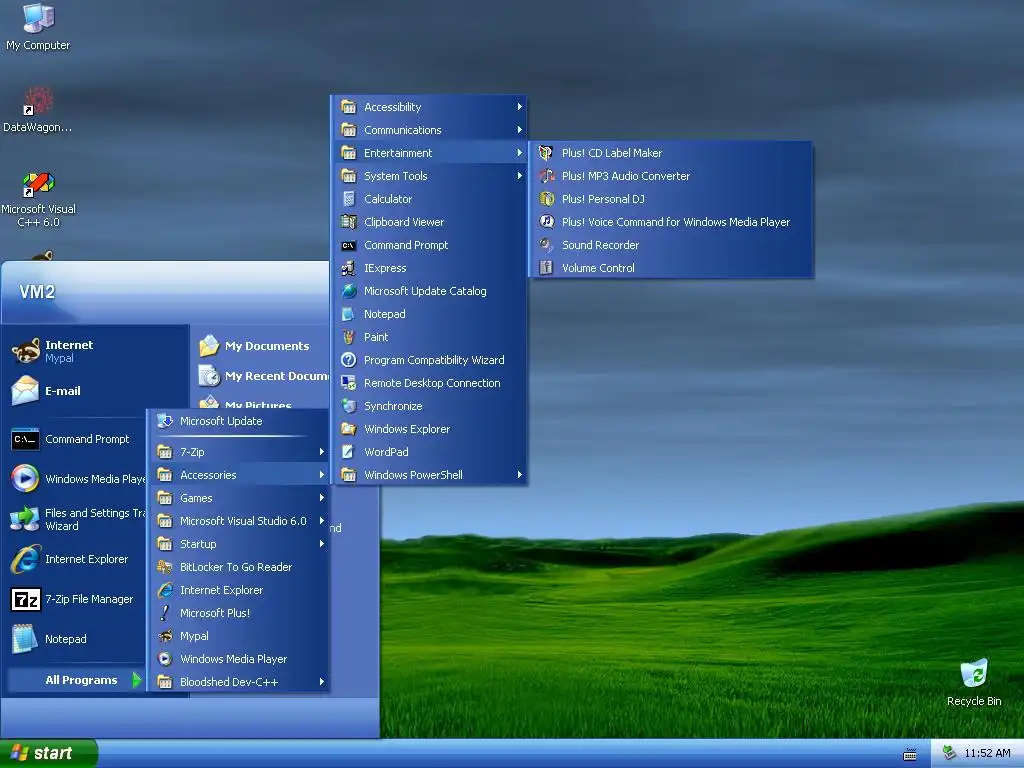Click the Start button
Viewport: 1024px width, 768px height.
point(49,753)
